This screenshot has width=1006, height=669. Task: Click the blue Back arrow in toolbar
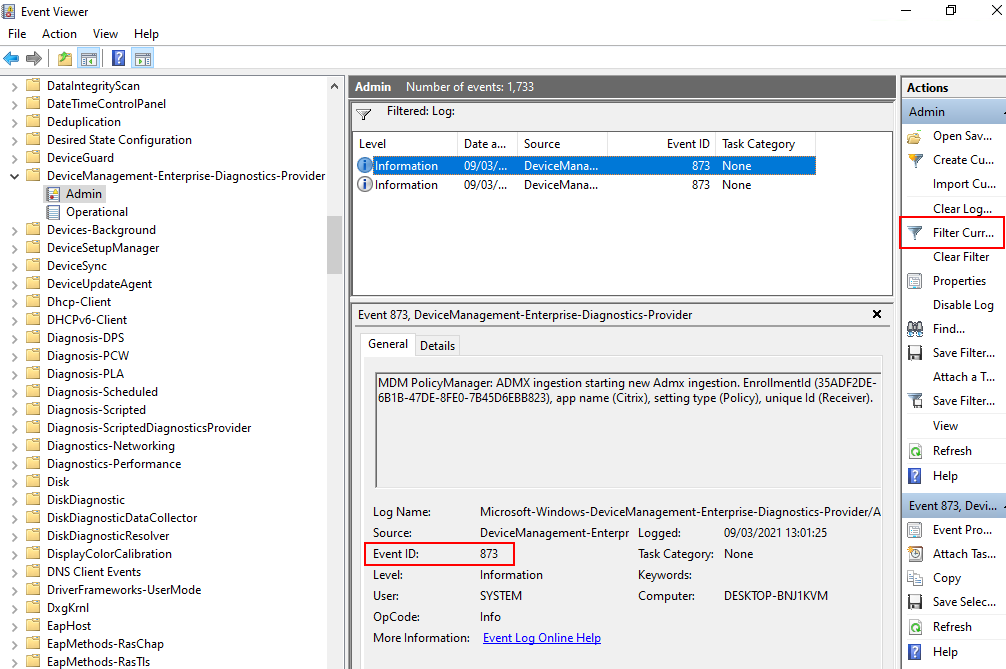coord(12,59)
